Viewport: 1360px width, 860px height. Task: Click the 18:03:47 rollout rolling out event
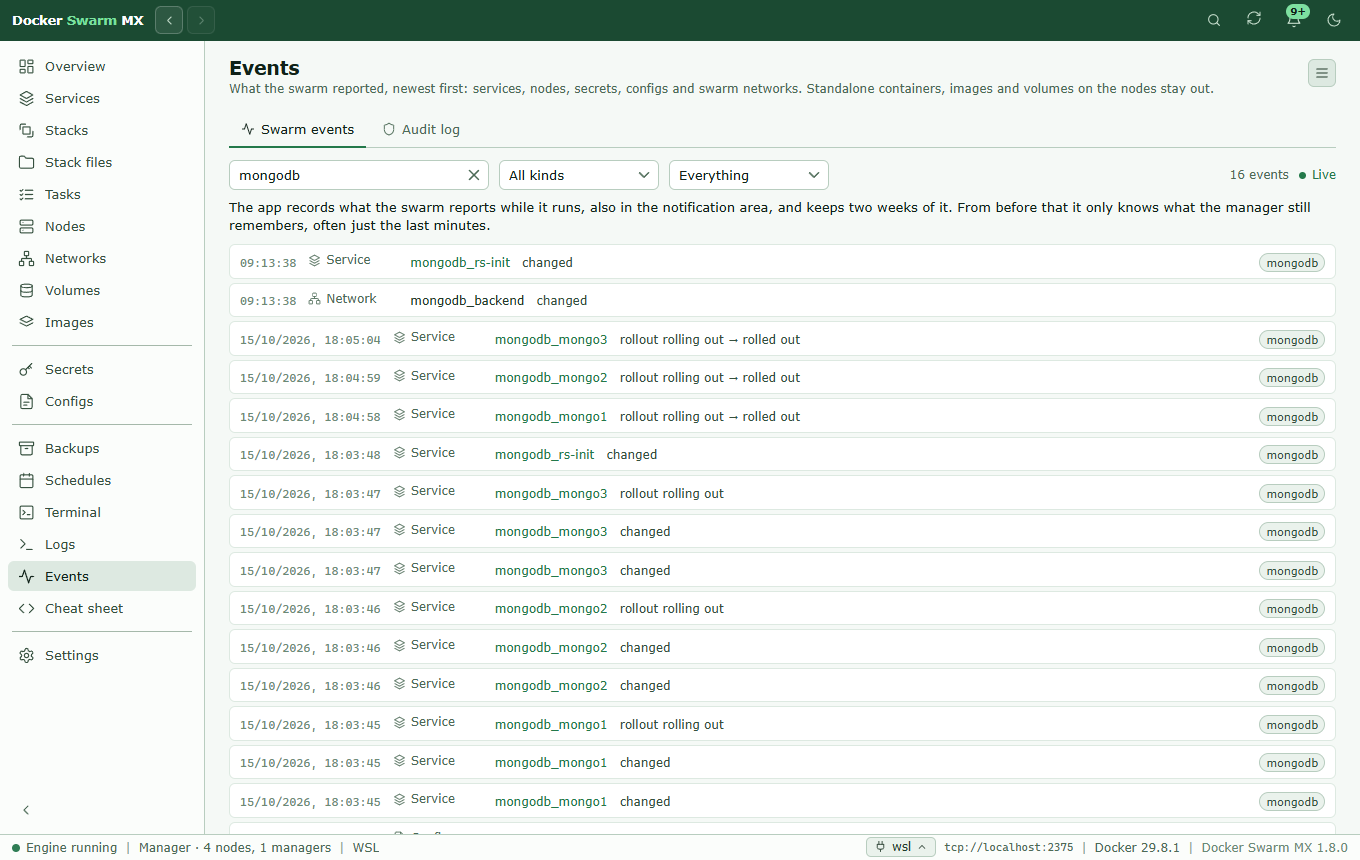coord(782,493)
